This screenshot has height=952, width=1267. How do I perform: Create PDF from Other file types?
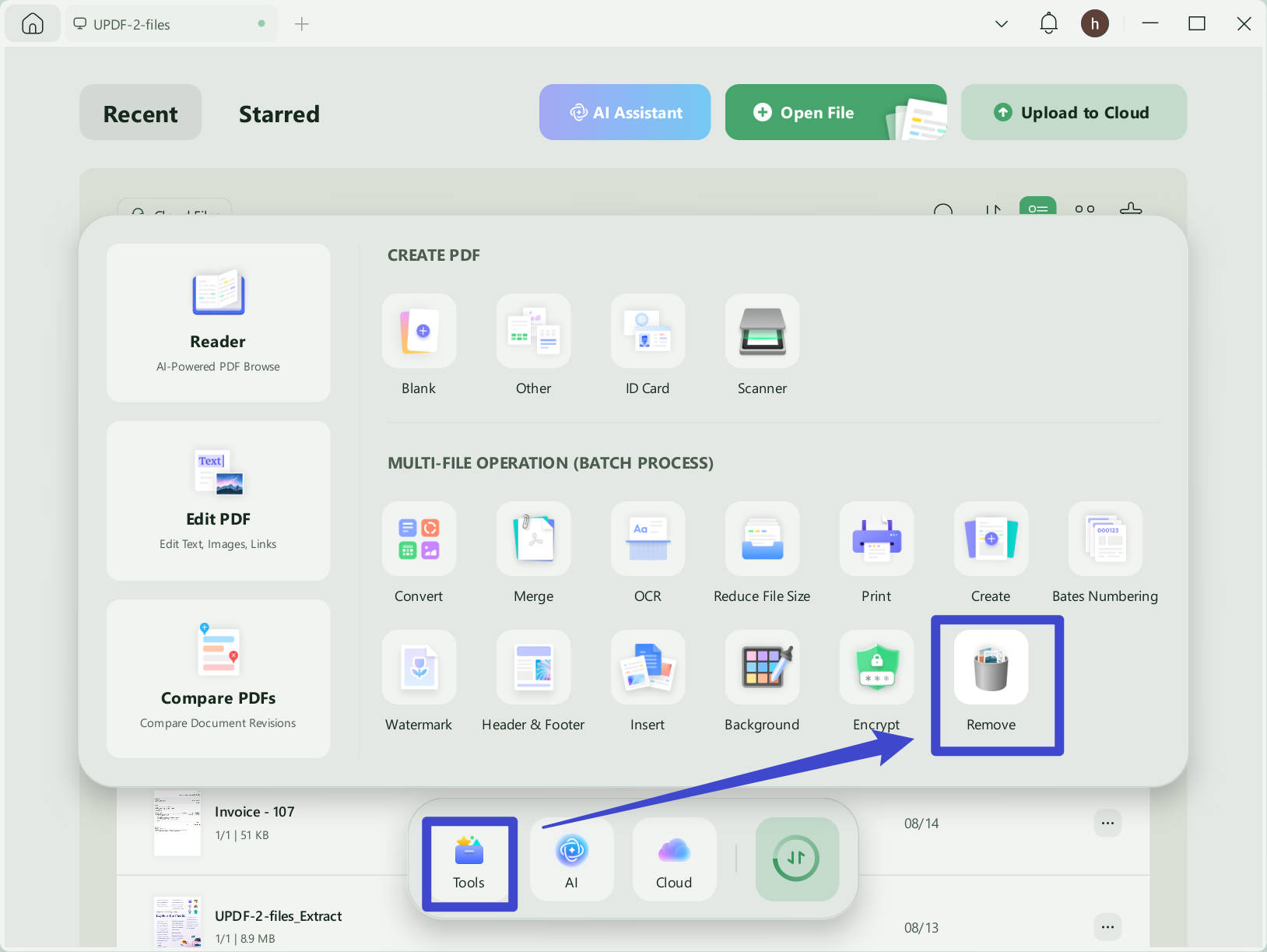tap(533, 331)
